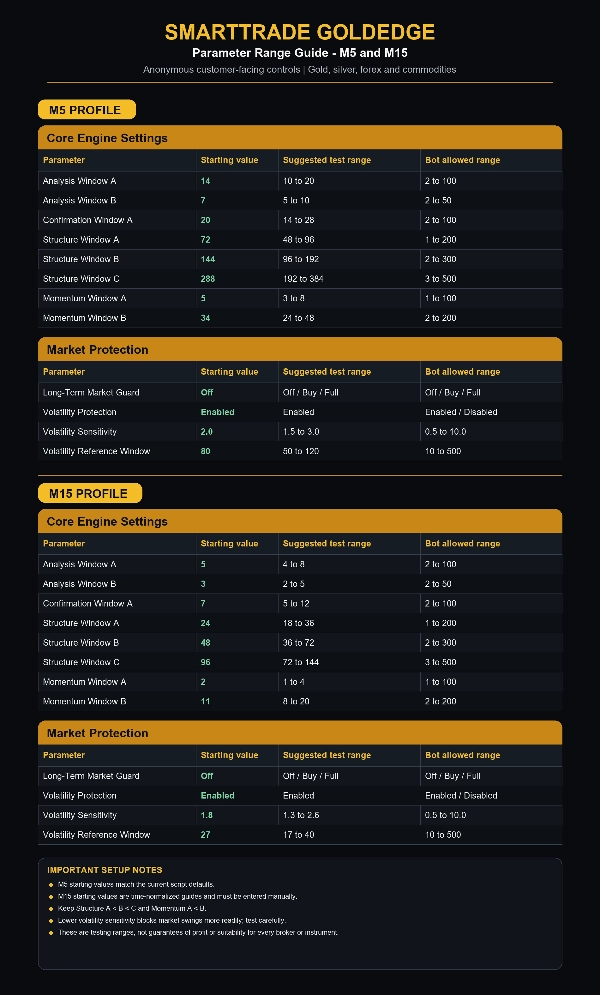Image resolution: width=600 pixels, height=995 pixels.
Task: Click Market Protection header under M15 profile
Action: 300,732
